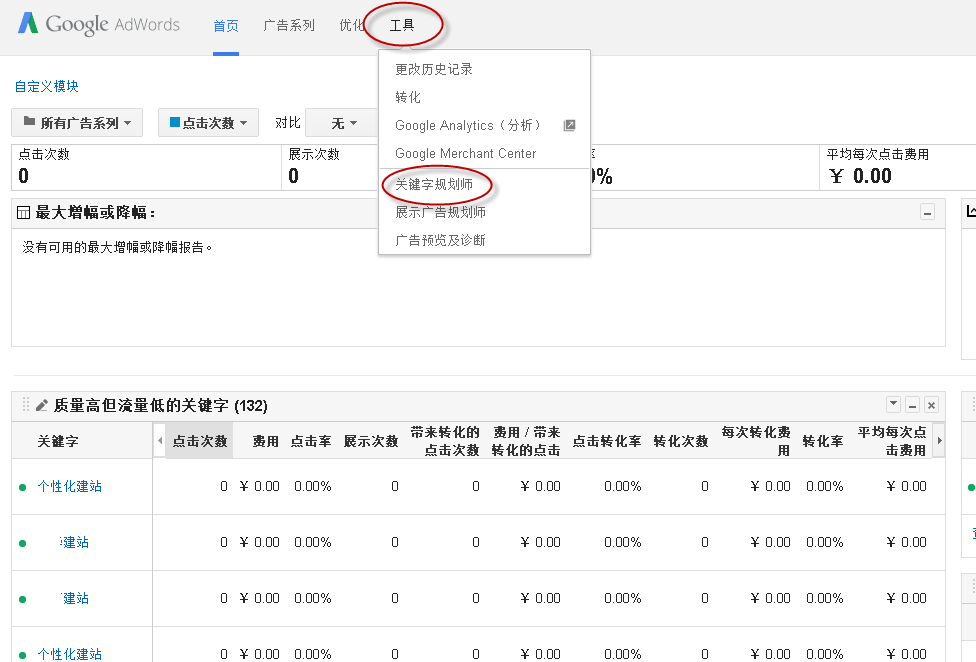Click the folder icon inside 所有广告系列 selector
This screenshot has width=976, height=662.
(31, 123)
